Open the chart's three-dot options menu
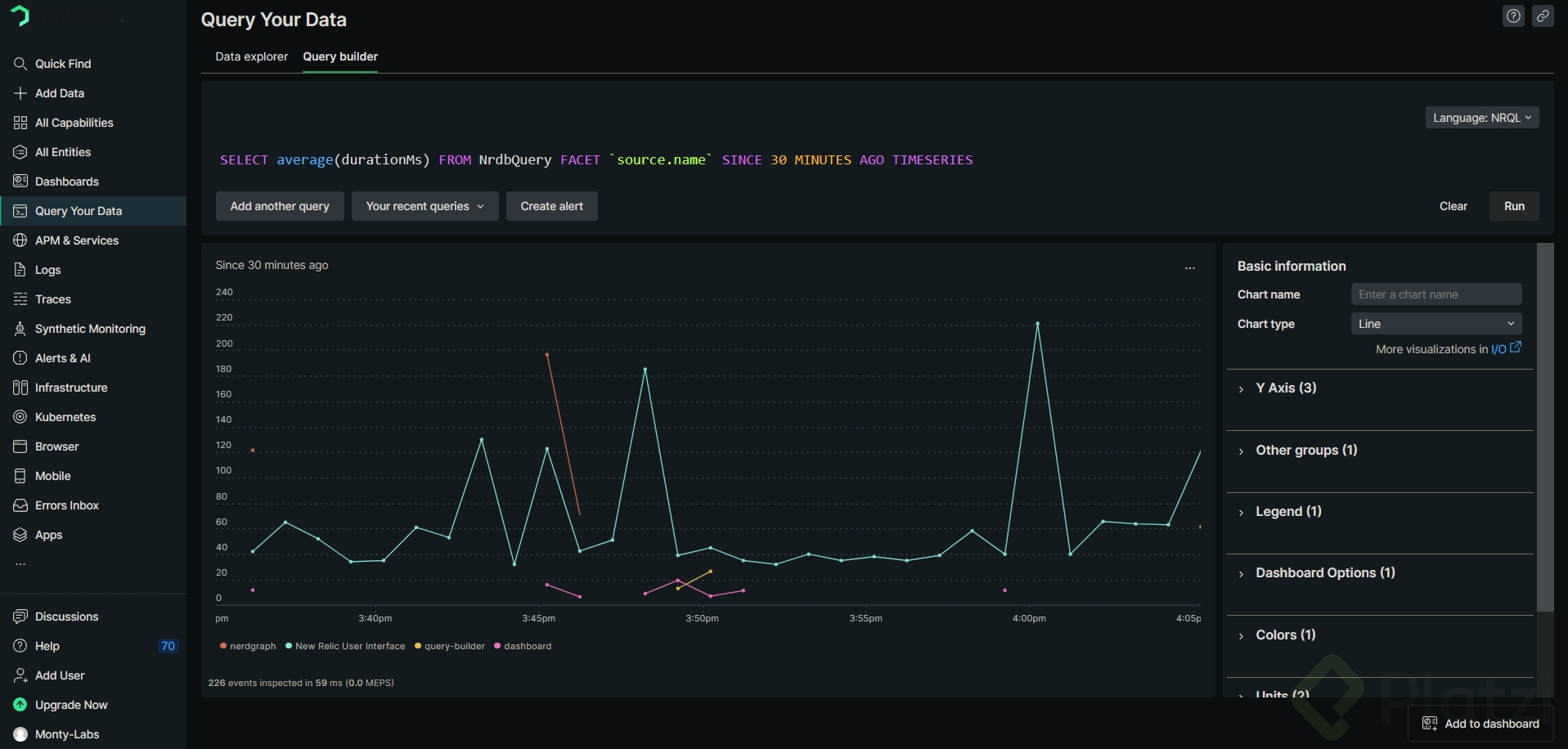Viewport: 1568px width, 749px height. click(x=1190, y=267)
